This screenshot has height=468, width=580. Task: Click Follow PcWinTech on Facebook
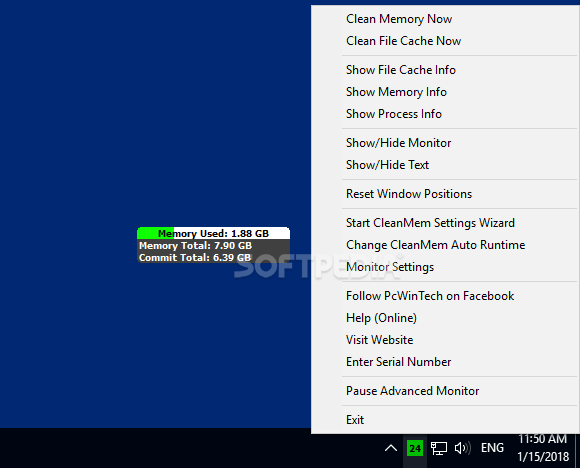[x=444, y=296]
